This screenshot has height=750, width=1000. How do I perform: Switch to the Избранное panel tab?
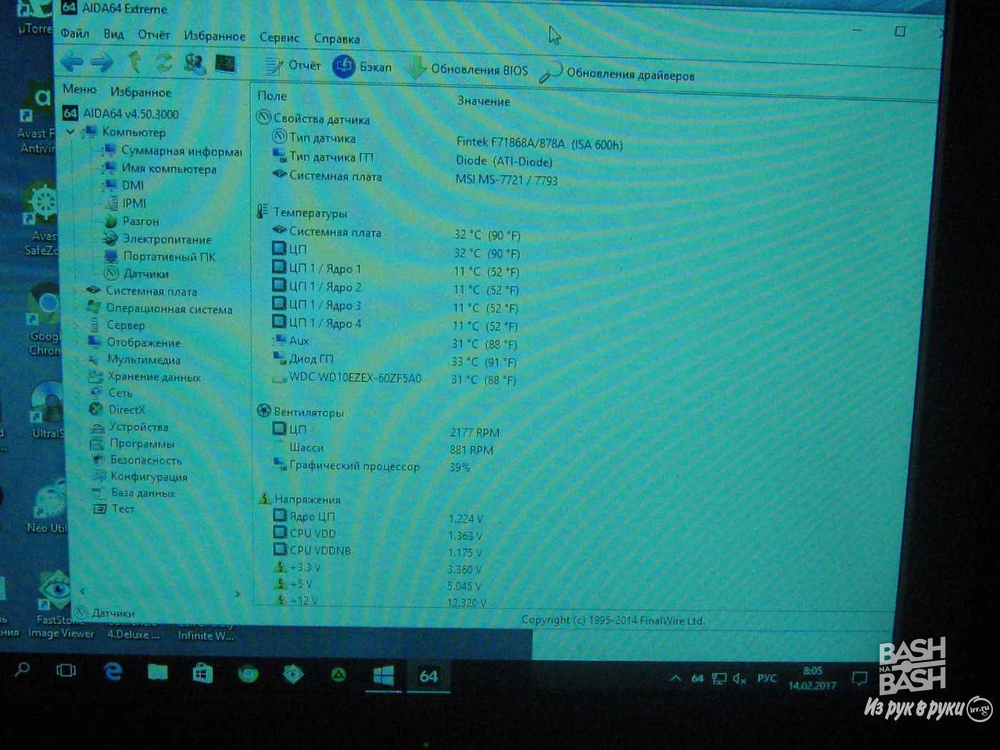(x=140, y=92)
